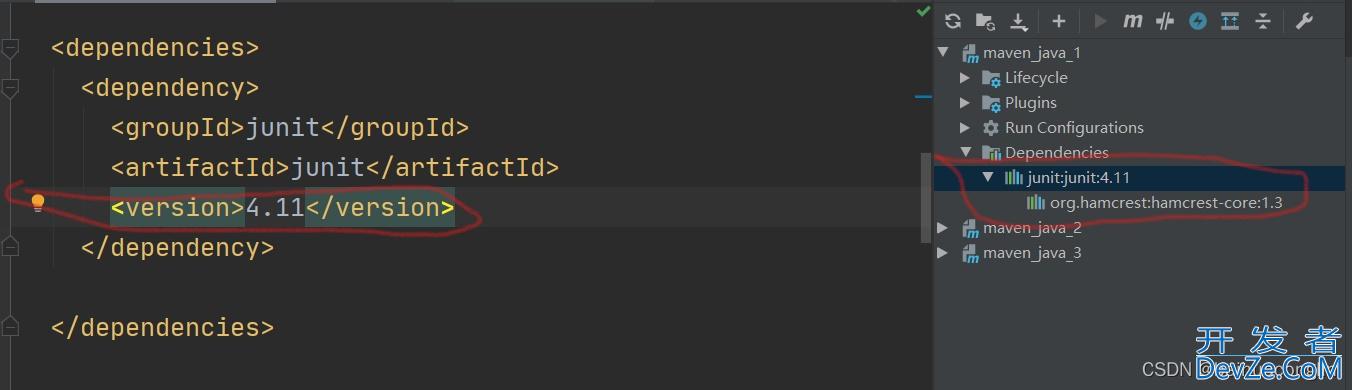Click the yellow lightbulb intention icon

(x=38, y=203)
